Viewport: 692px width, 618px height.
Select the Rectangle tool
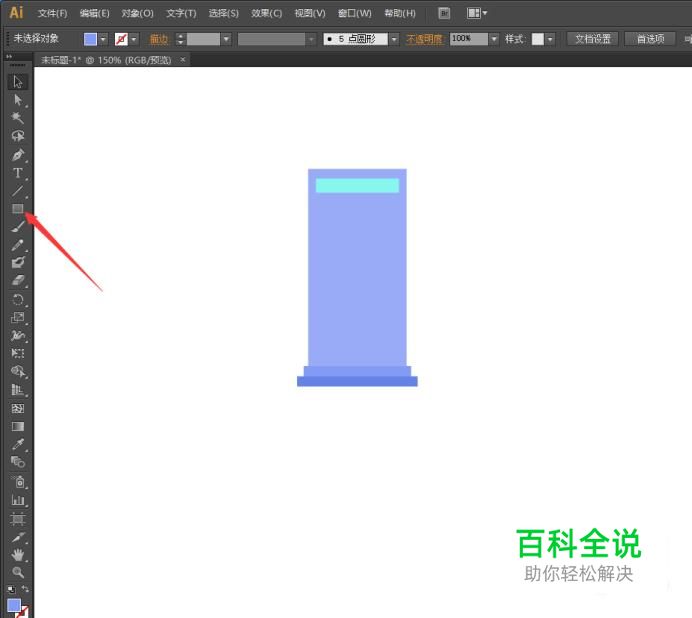[x=18, y=209]
